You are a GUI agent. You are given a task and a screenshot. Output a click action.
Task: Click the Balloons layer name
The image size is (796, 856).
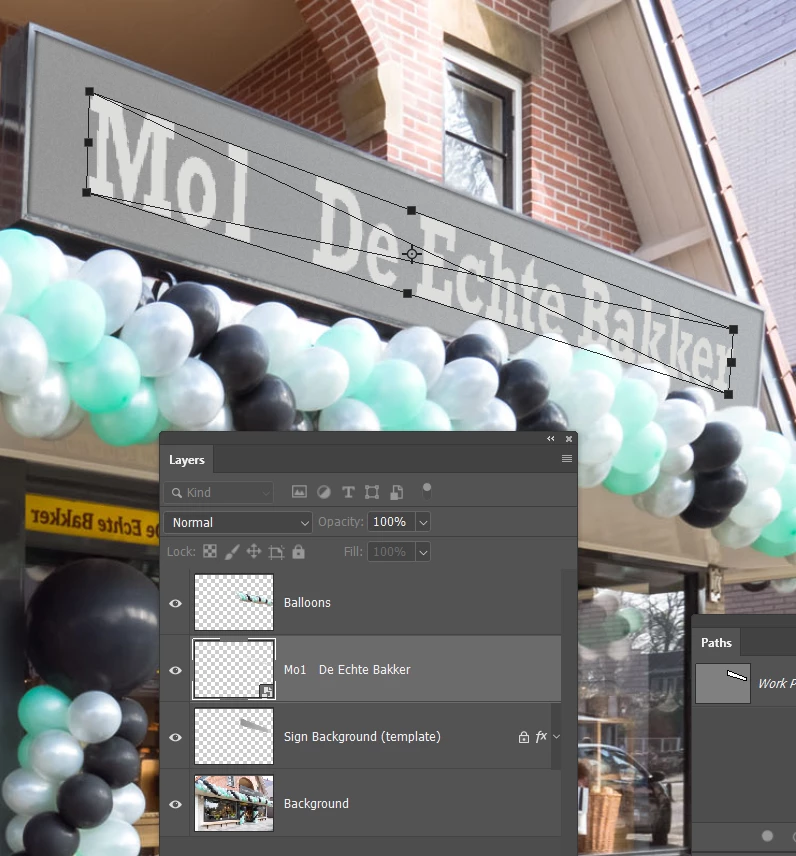tap(307, 603)
